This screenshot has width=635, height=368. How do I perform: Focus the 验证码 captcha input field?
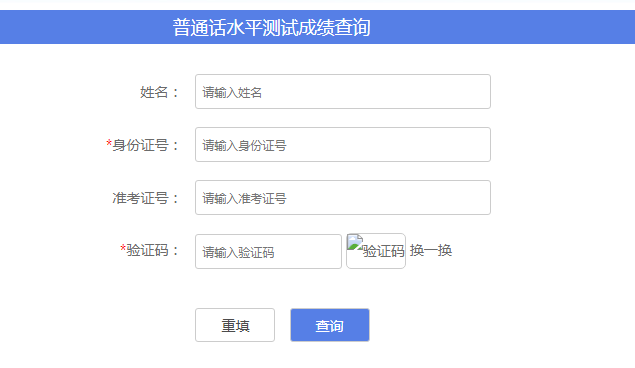268,251
